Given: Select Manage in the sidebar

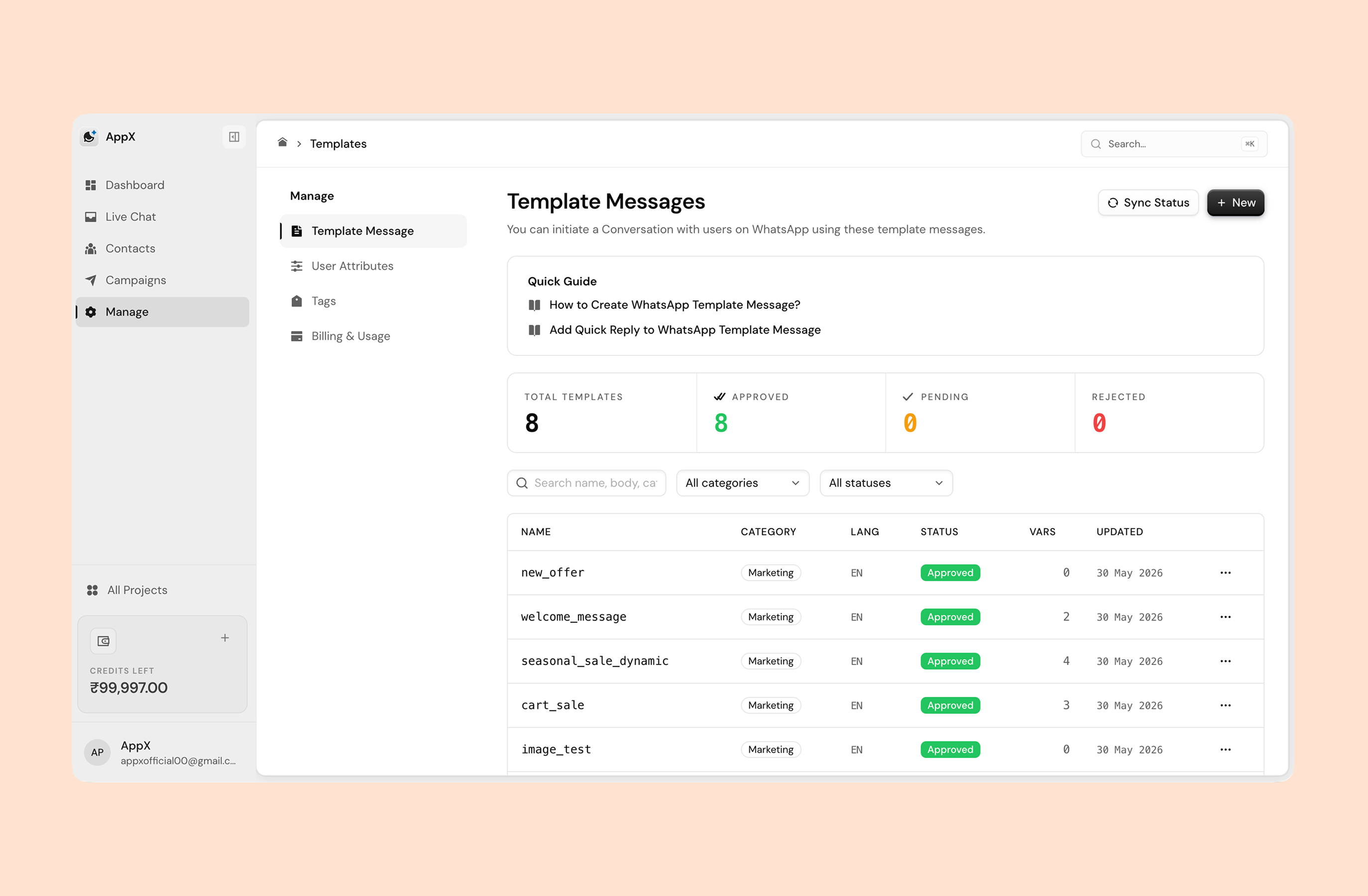Looking at the screenshot, I should coord(162,312).
